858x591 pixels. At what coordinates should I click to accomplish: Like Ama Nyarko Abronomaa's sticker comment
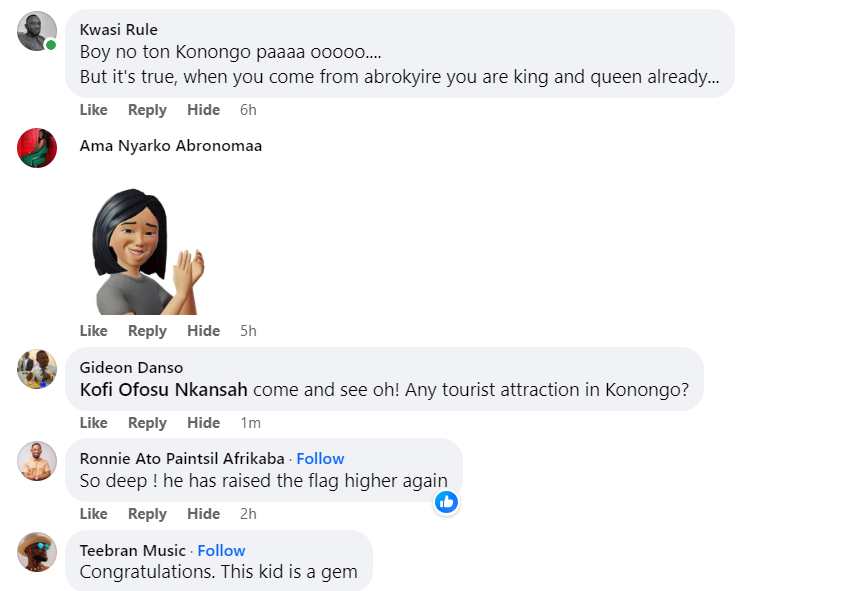click(x=93, y=331)
